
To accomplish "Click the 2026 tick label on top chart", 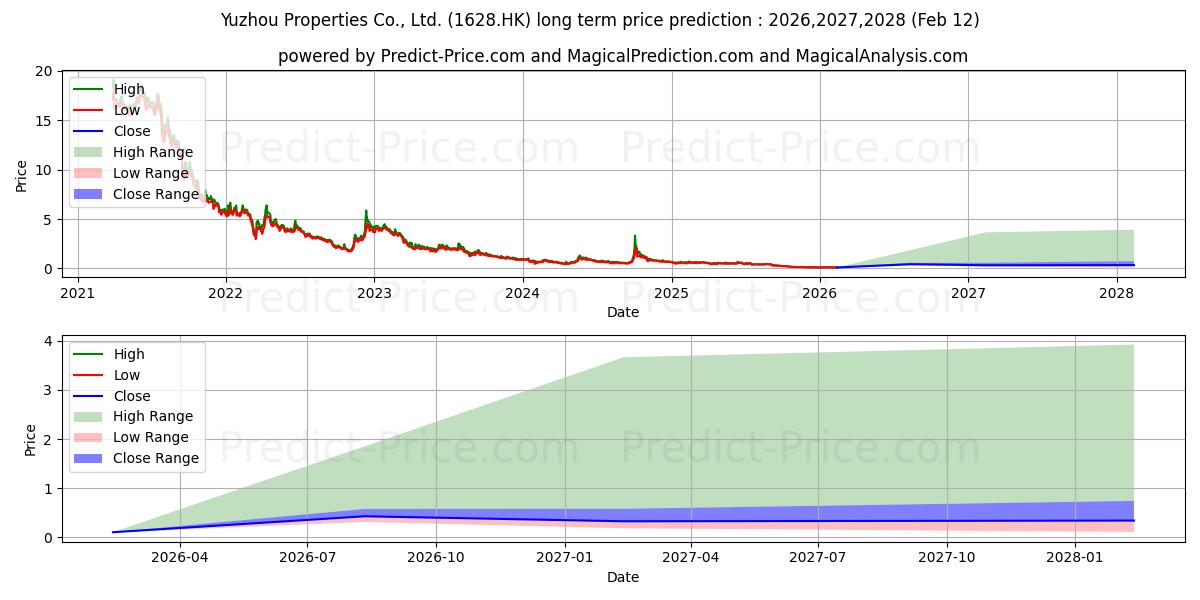I will (820, 293).
